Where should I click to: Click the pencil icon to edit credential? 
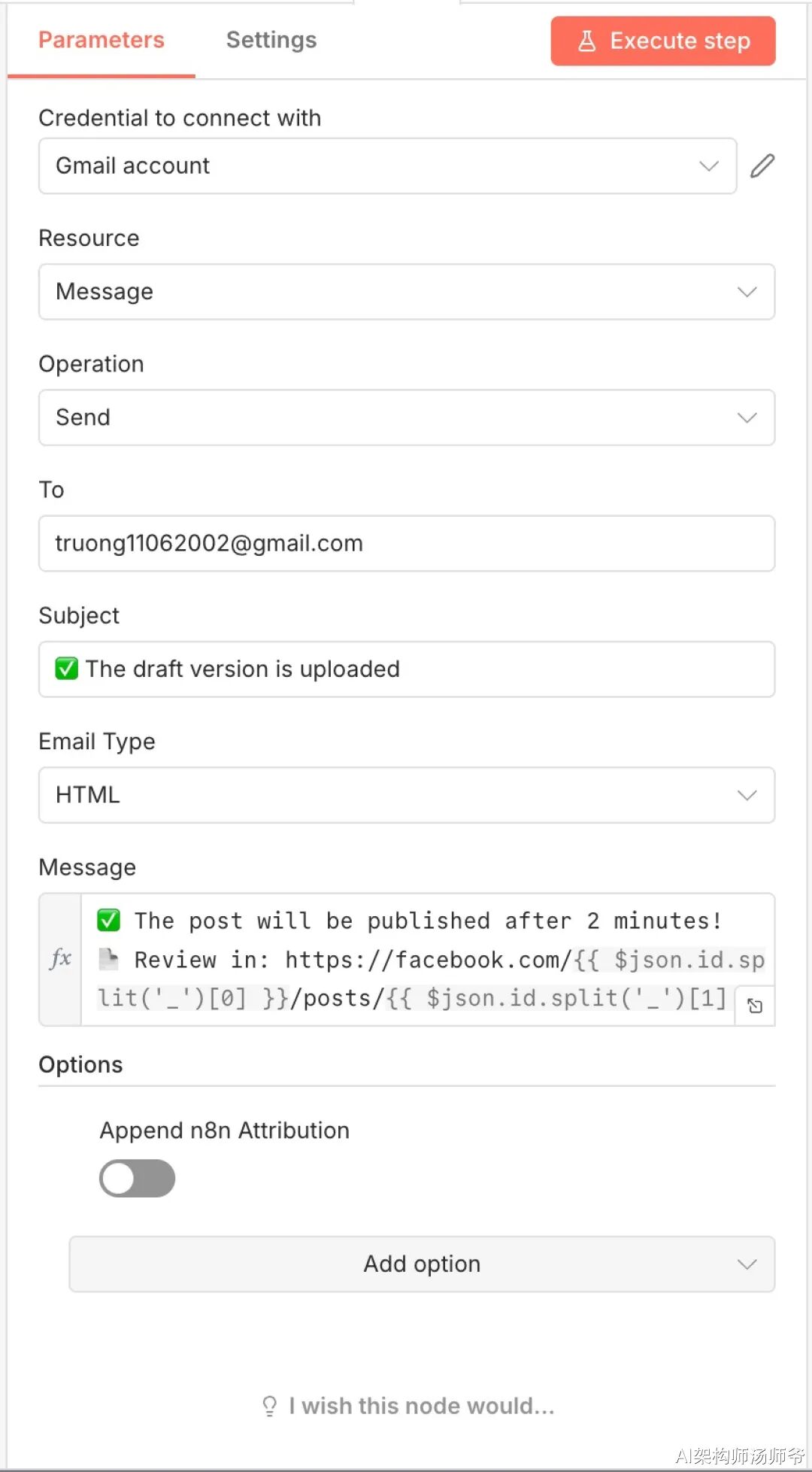click(x=762, y=165)
